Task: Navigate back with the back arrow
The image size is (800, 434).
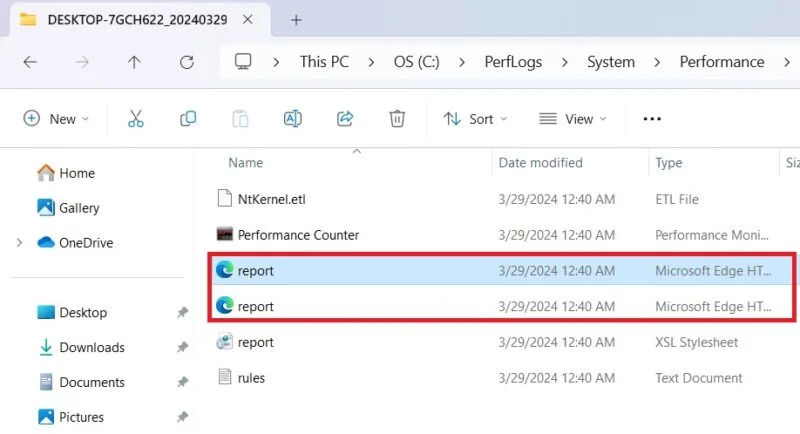Action: (30, 62)
